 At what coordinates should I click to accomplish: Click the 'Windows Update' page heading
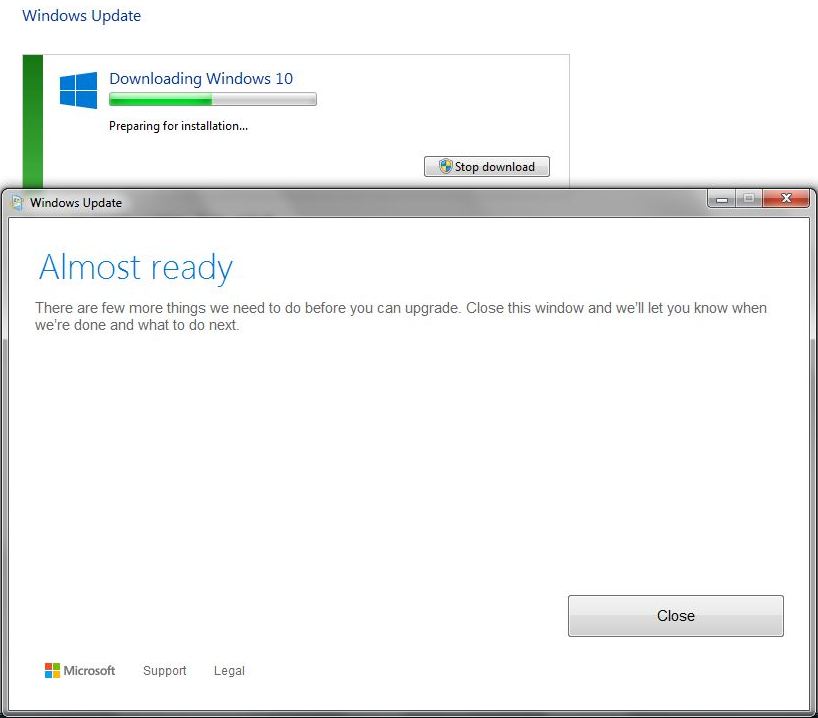click(x=81, y=16)
